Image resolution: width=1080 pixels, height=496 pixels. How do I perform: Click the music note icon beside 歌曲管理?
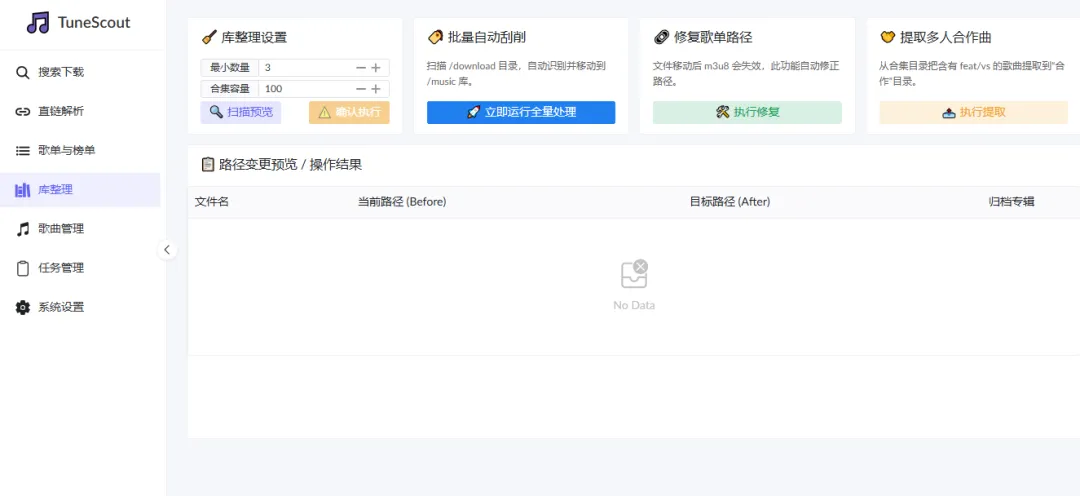(23, 229)
